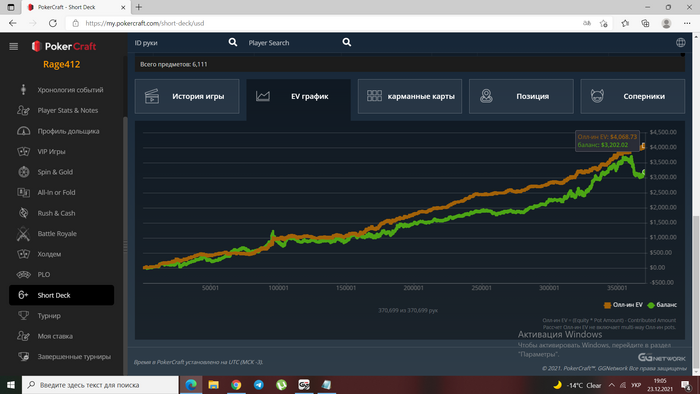This screenshot has height=394, width=700.
Task: Click the browser address bar URL
Action: click(x=145, y=23)
